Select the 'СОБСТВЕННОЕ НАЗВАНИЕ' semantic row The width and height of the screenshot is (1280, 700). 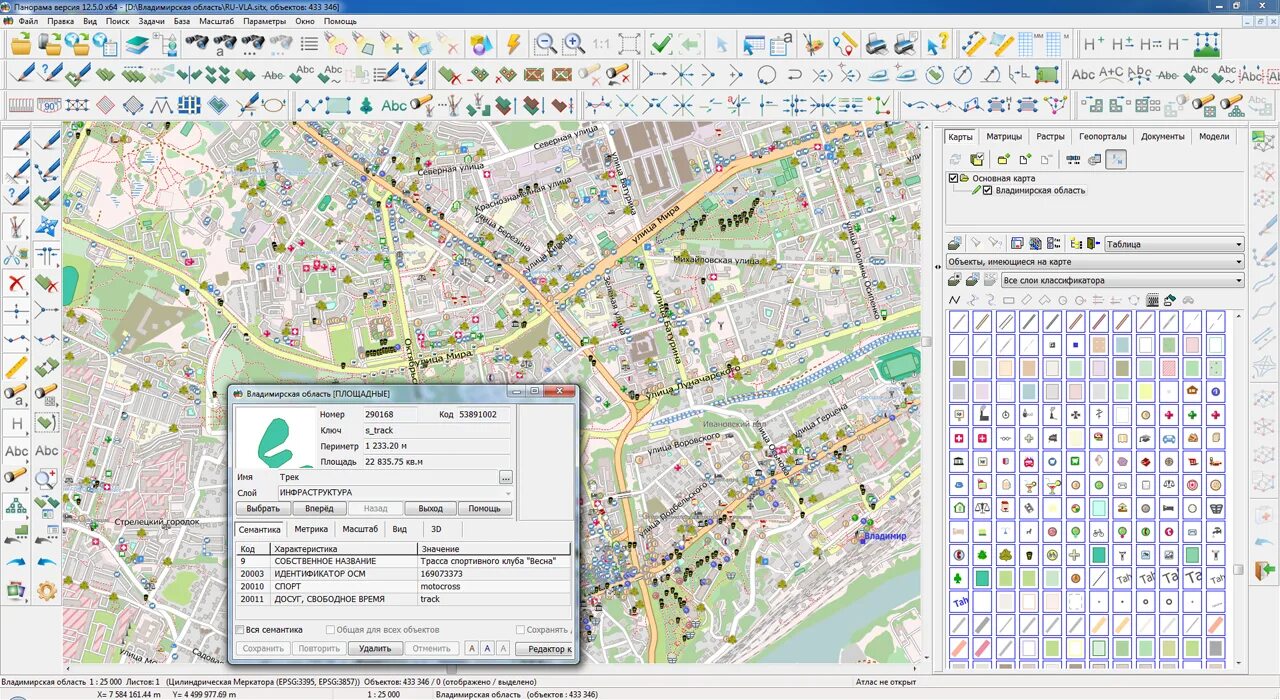(404, 561)
